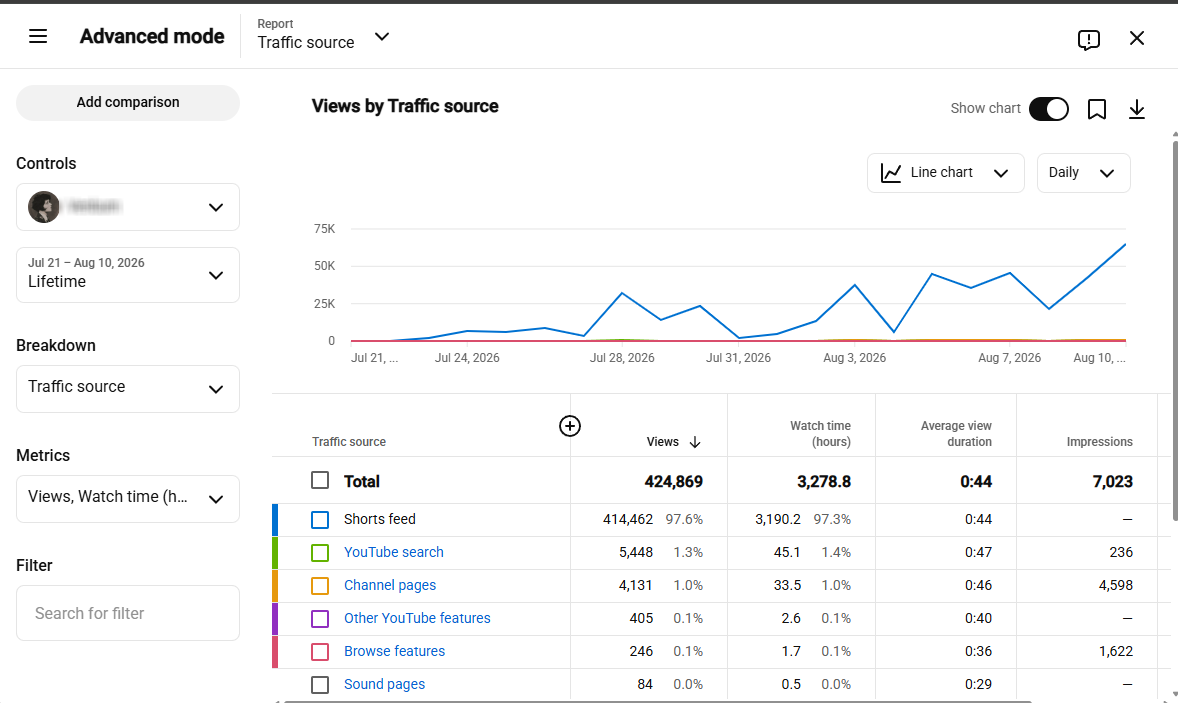Viewport: 1178px width, 703px height.
Task: Click the Views sort arrow
Action: 695,442
